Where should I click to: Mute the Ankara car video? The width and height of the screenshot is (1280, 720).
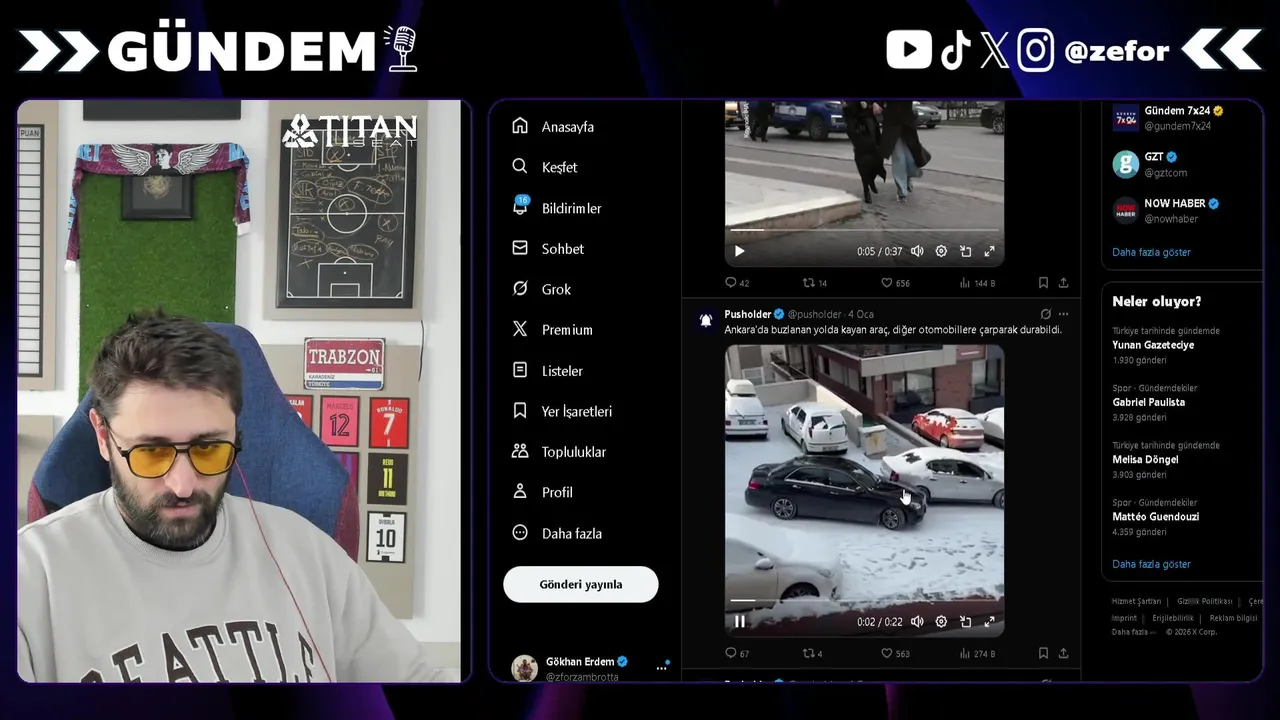point(917,622)
